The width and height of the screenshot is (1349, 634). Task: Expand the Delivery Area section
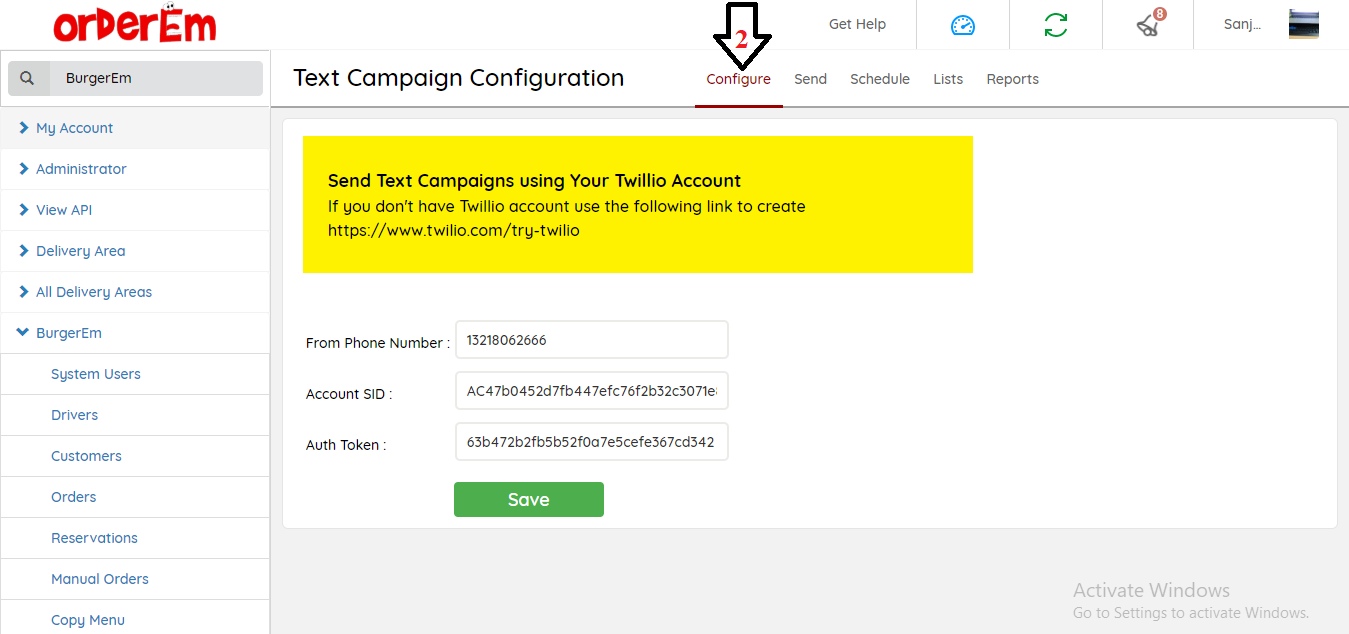tap(80, 251)
